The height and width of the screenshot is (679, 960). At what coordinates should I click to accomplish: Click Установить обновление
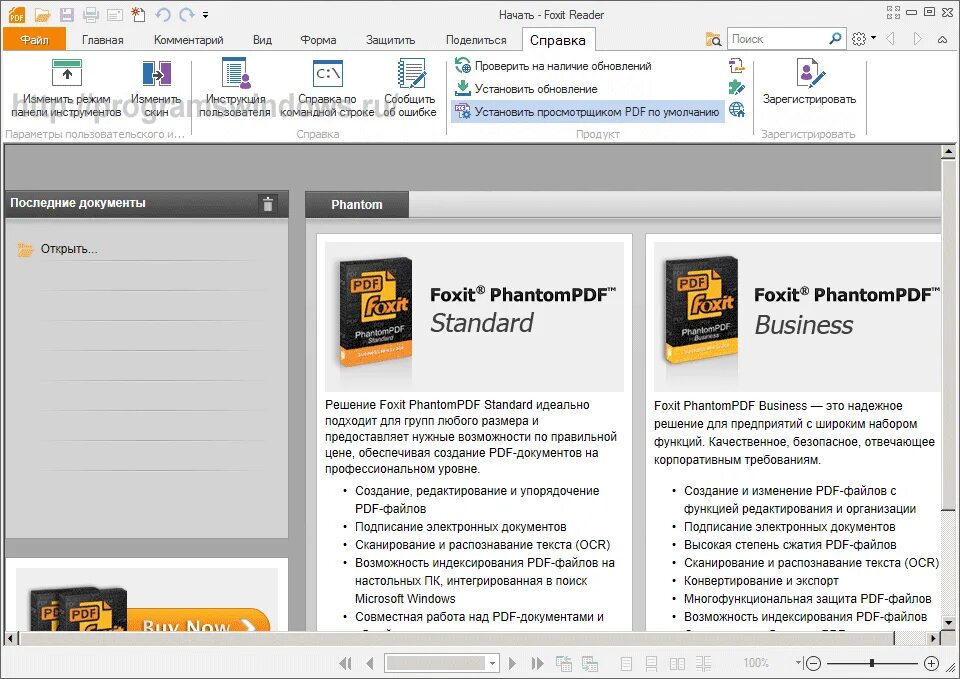point(526,89)
